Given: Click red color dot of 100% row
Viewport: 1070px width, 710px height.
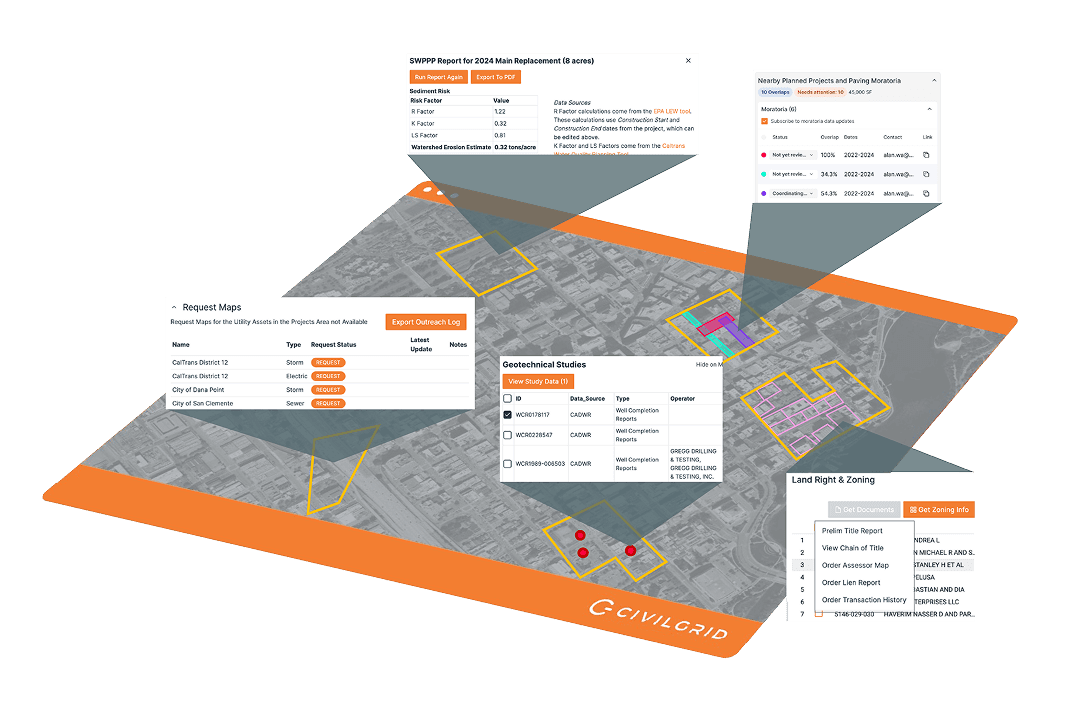Looking at the screenshot, I should [763, 155].
